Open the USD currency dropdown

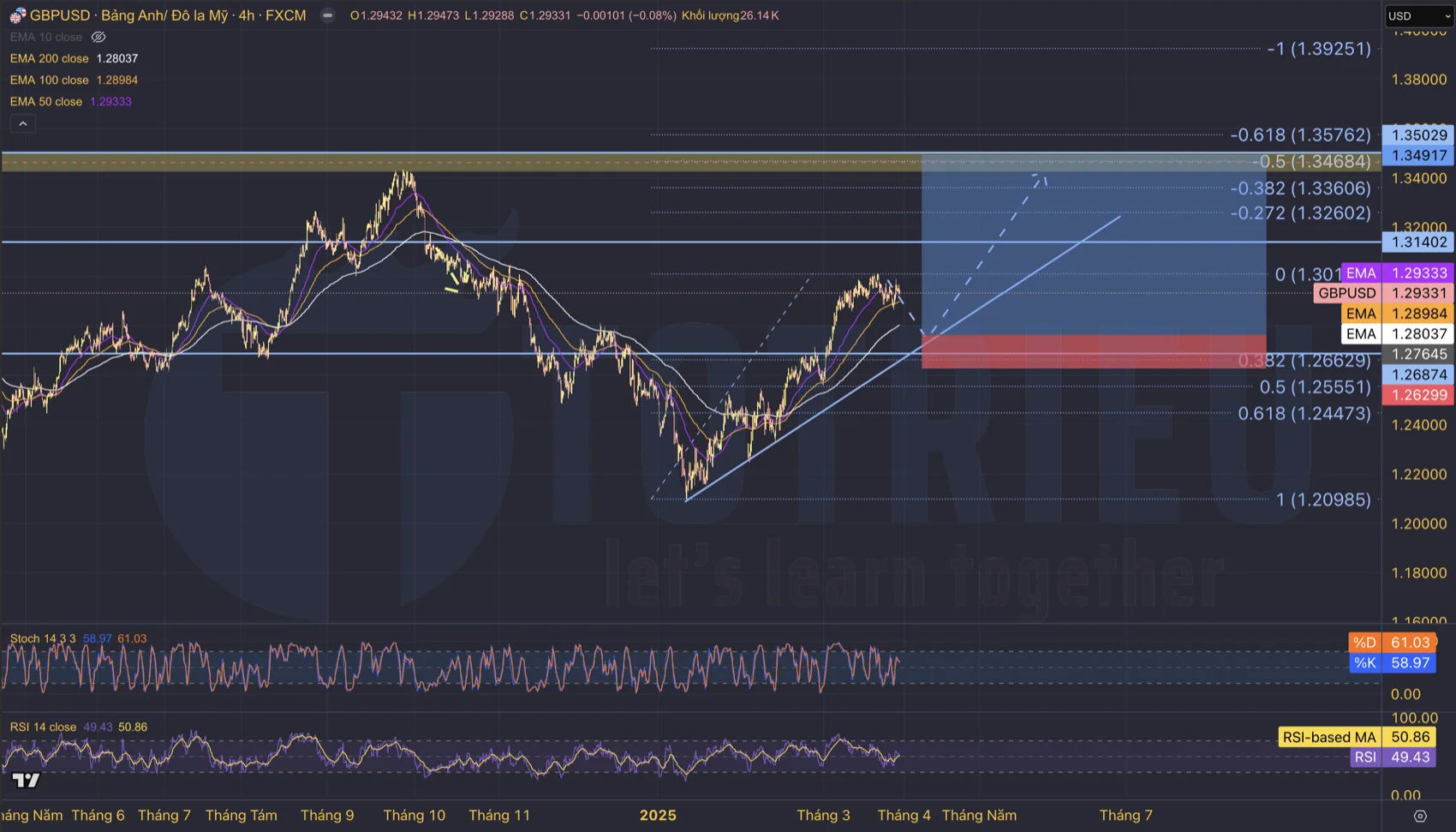tap(1418, 15)
